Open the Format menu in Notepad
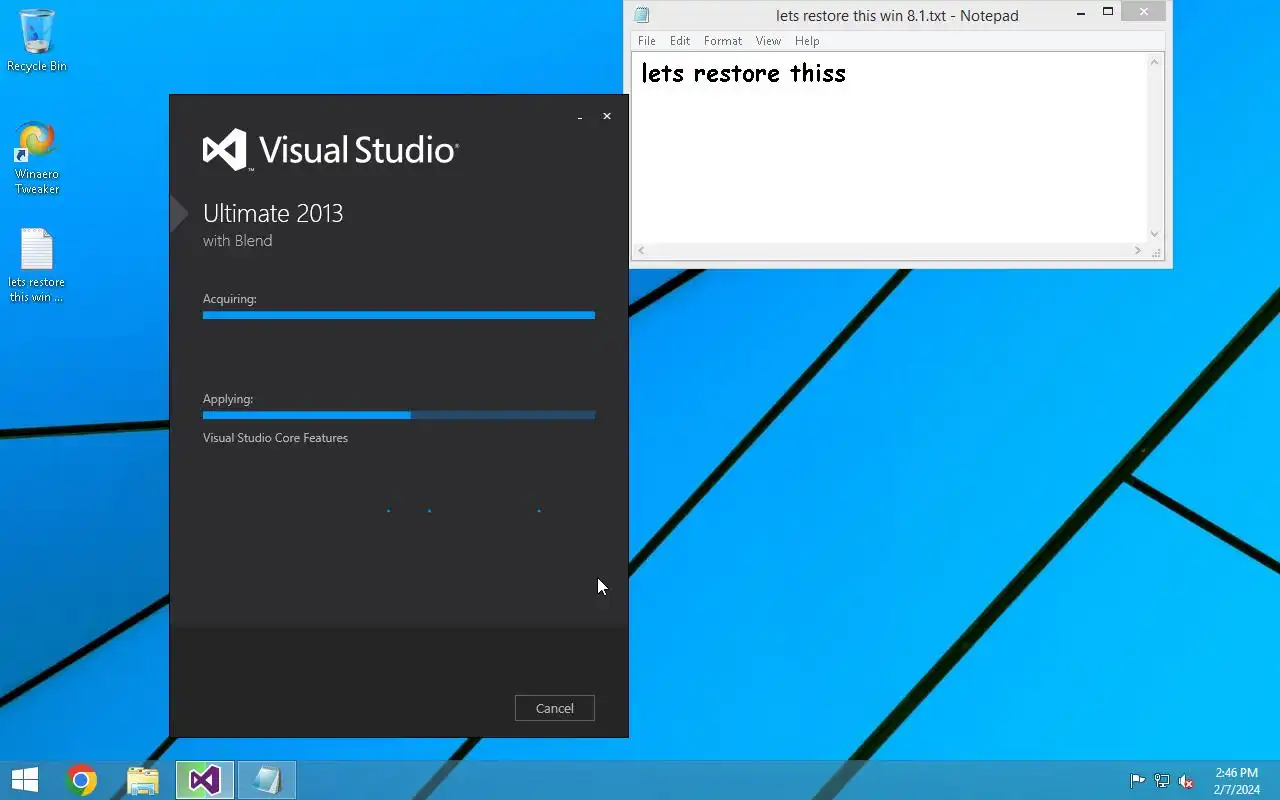Image resolution: width=1280 pixels, height=800 pixels. 723,41
